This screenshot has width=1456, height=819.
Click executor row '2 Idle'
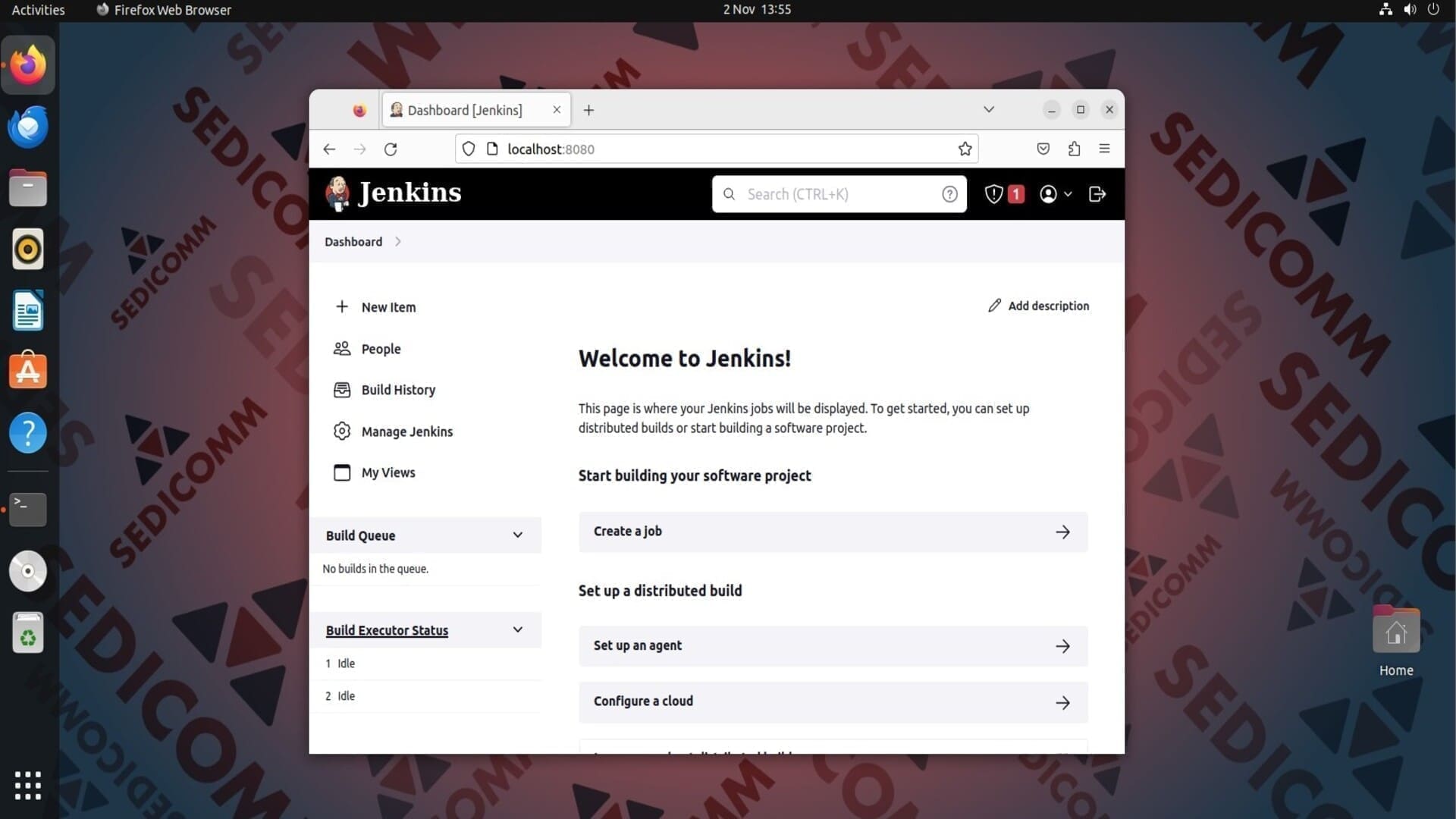click(426, 696)
